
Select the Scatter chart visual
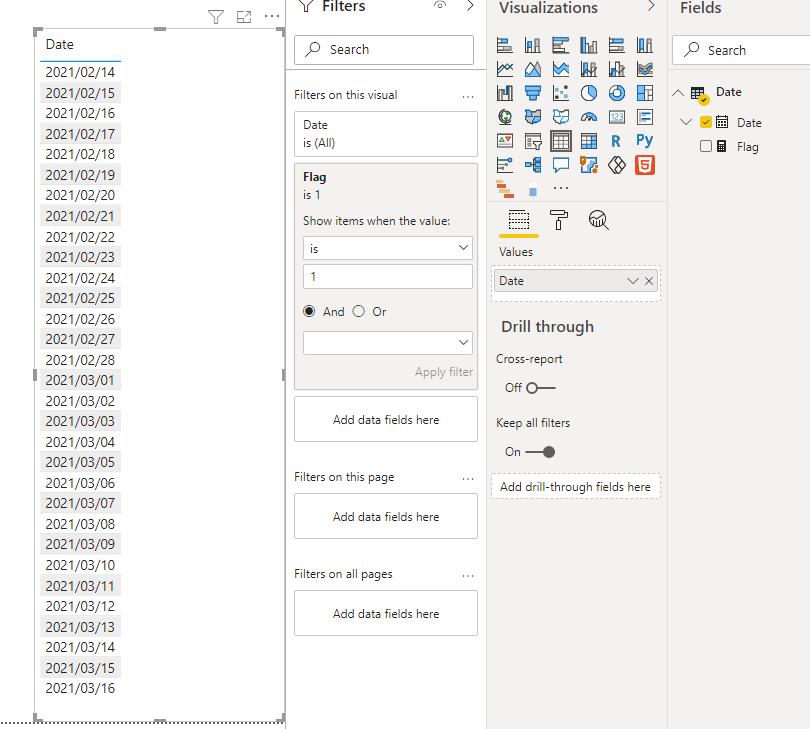(x=560, y=93)
